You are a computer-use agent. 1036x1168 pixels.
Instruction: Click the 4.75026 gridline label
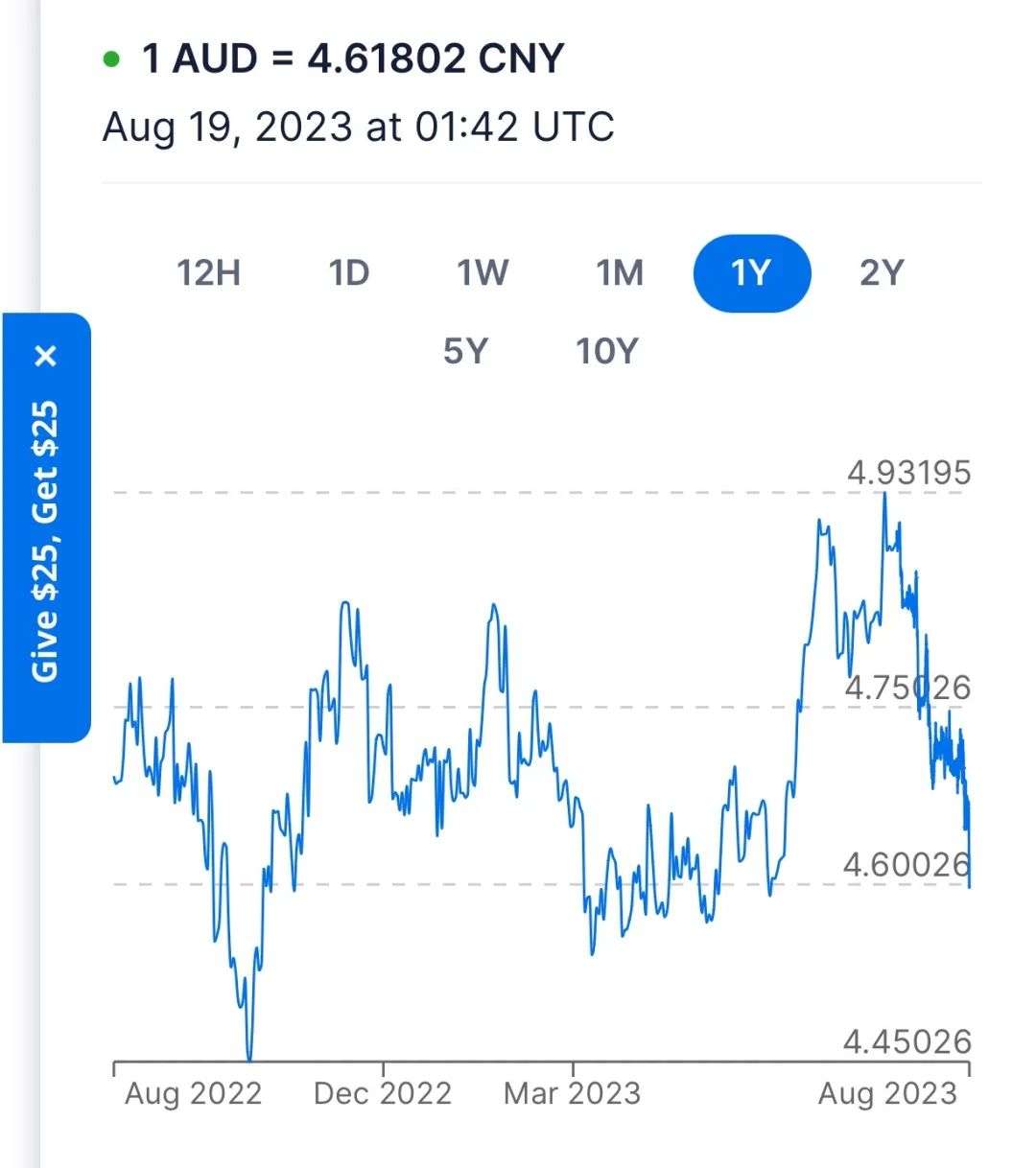pos(907,688)
